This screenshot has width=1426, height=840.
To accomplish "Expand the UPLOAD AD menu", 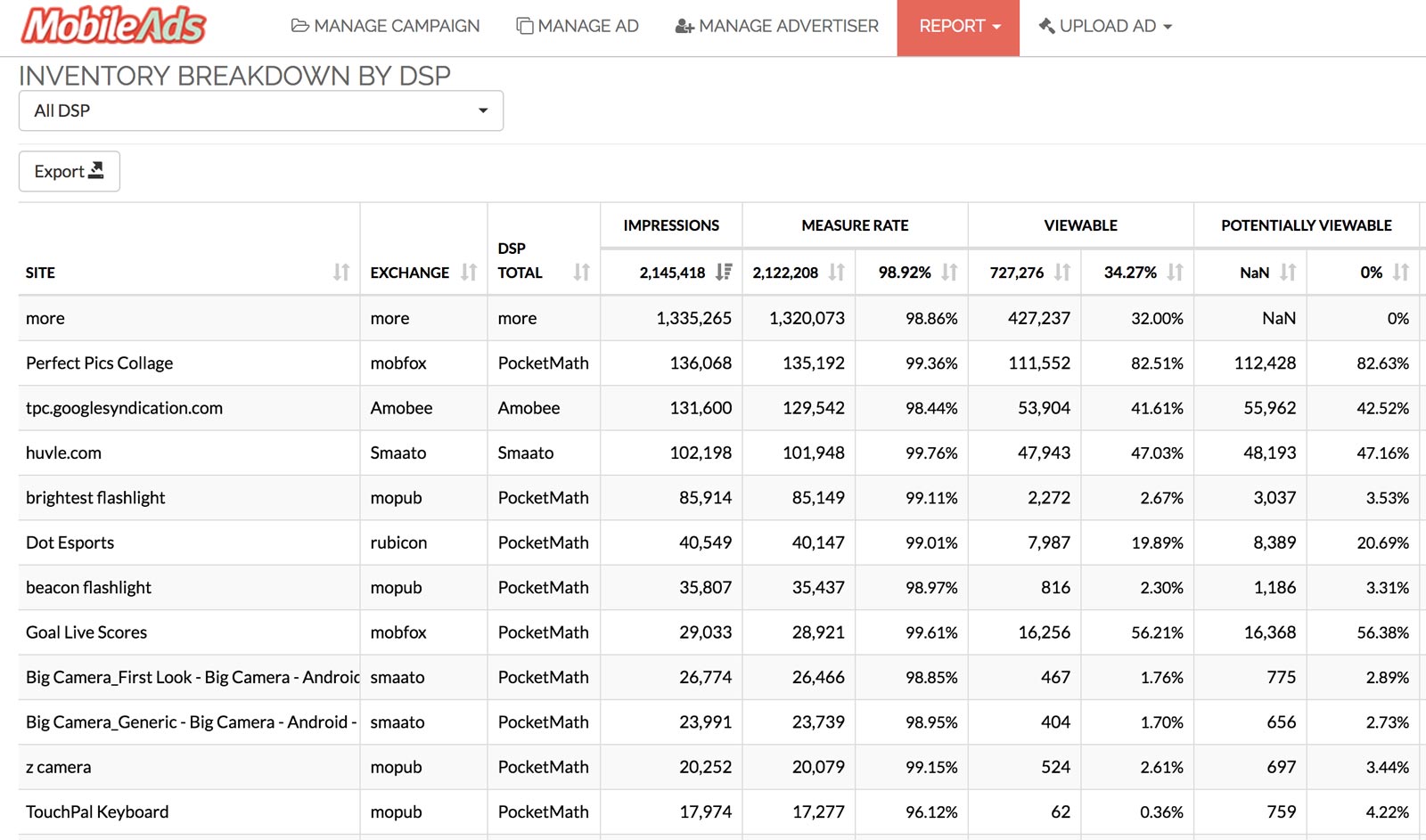I will pyautogui.click(x=1105, y=27).
